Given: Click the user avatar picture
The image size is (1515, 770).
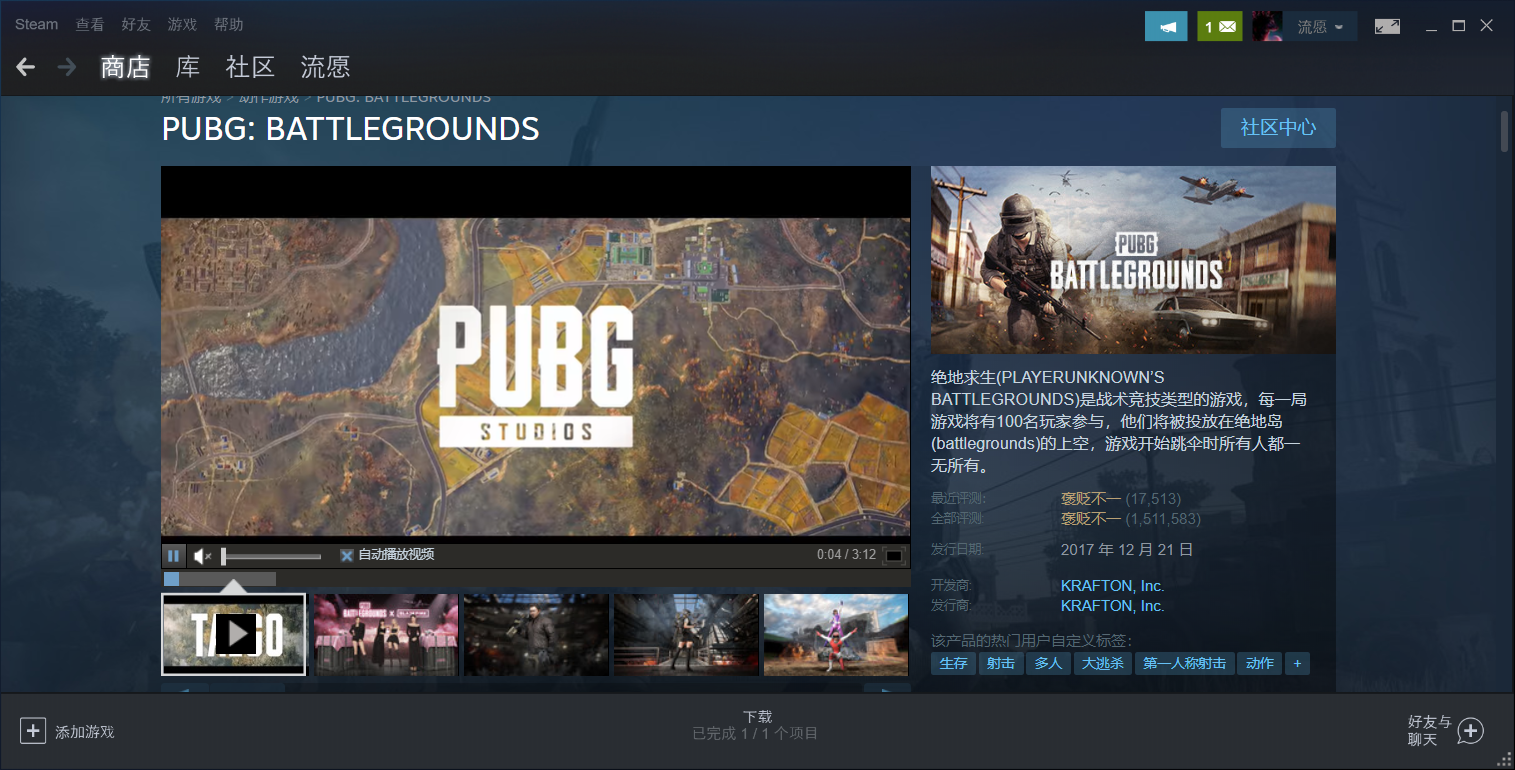Looking at the screenshot, I should pos(1267,26).
